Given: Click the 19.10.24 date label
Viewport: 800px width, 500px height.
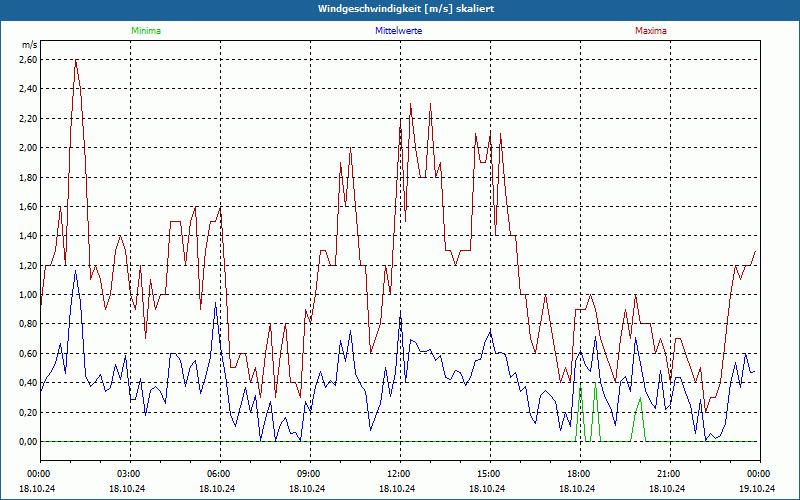Looking at the screenshot, I should [757, 488].
